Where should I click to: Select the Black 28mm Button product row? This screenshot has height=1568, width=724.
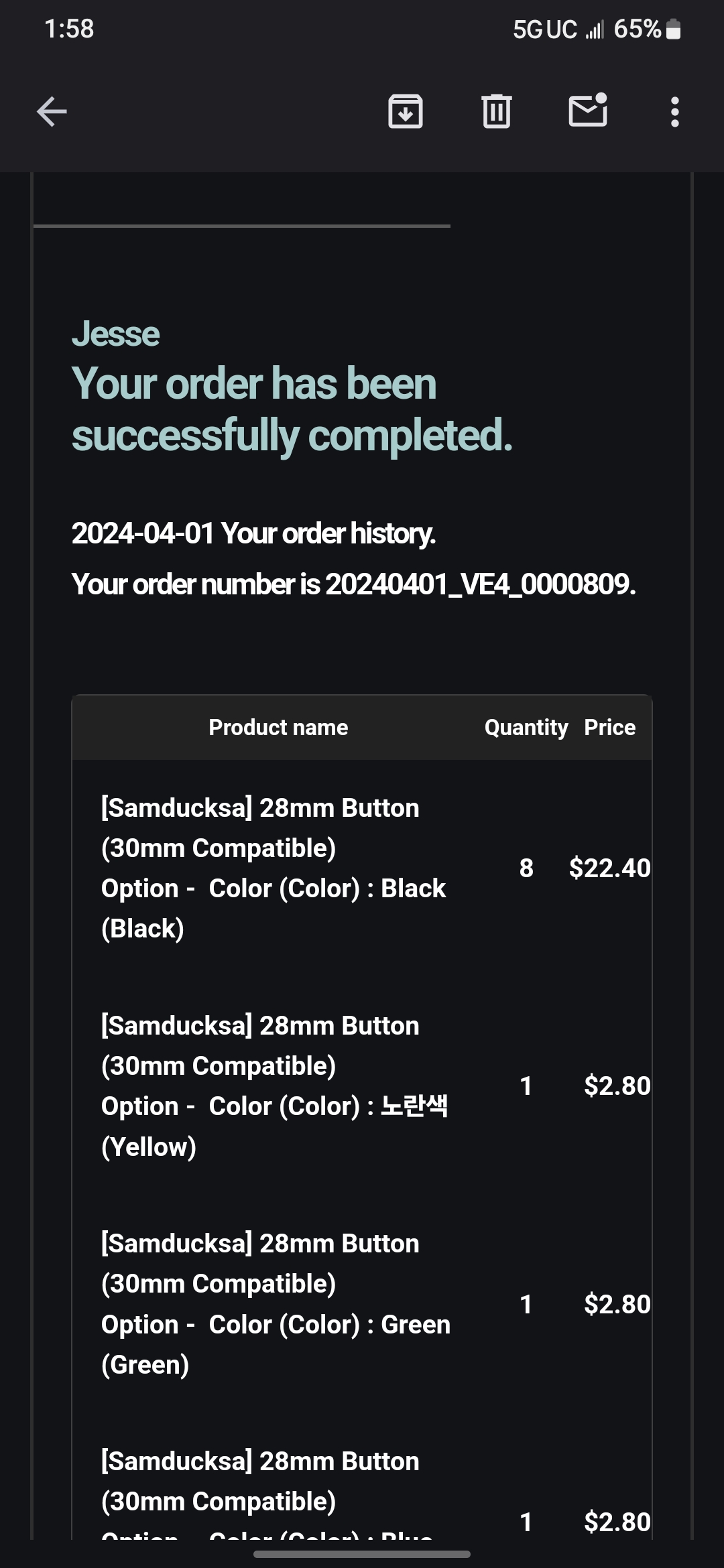[x=274, y=868]
